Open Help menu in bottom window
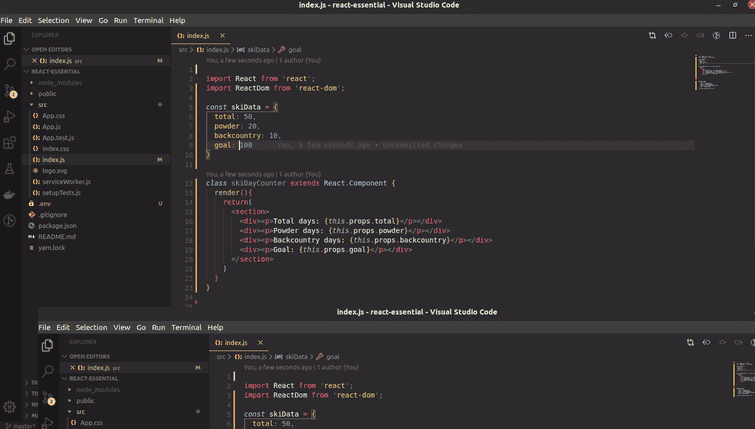 click(x=215, y=327)
